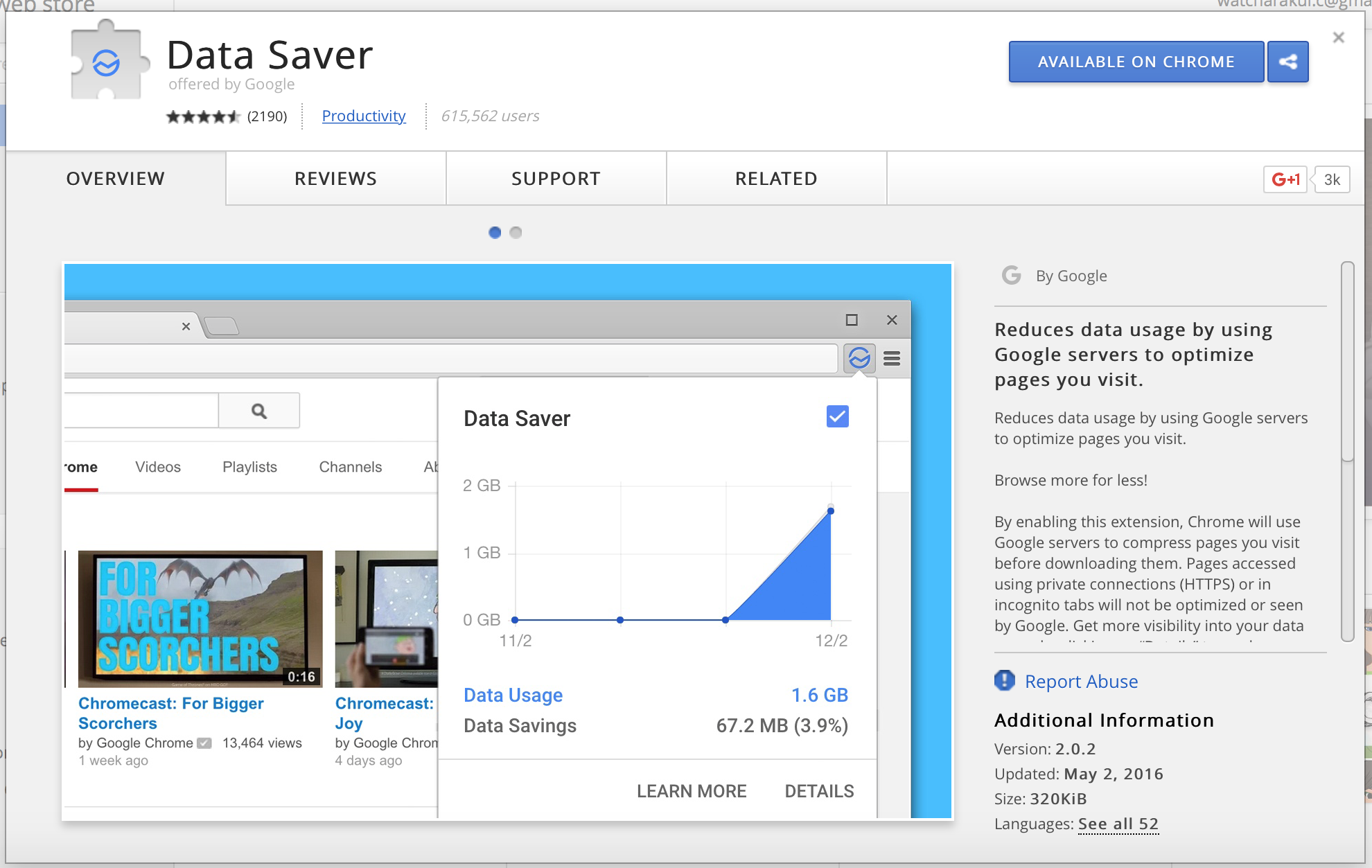Click the 1.6 GB usage value

point(820,695)
